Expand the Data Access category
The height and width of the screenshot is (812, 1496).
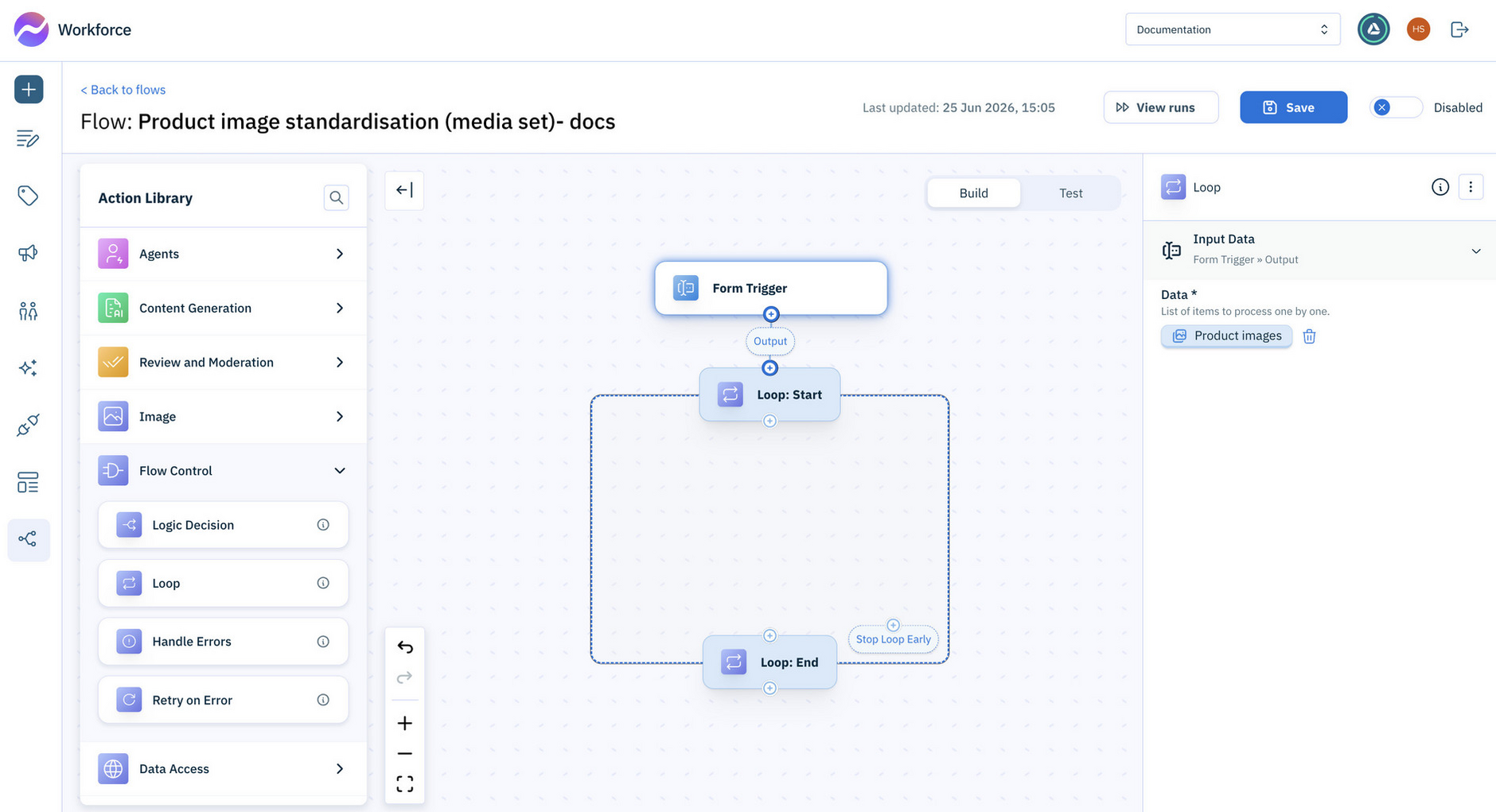(x=224, y=769)
